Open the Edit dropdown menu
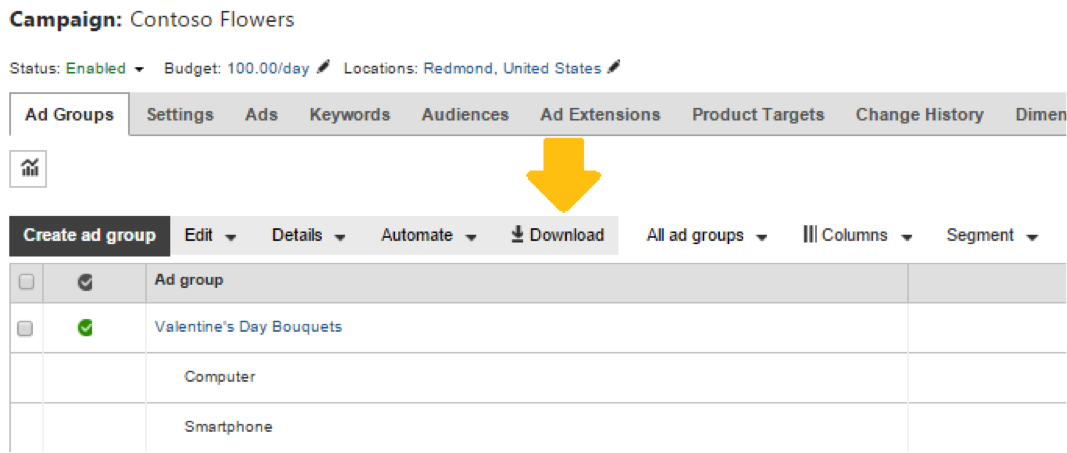The height and width of the screenshot is (453, 1067). (x=210, y=235)
